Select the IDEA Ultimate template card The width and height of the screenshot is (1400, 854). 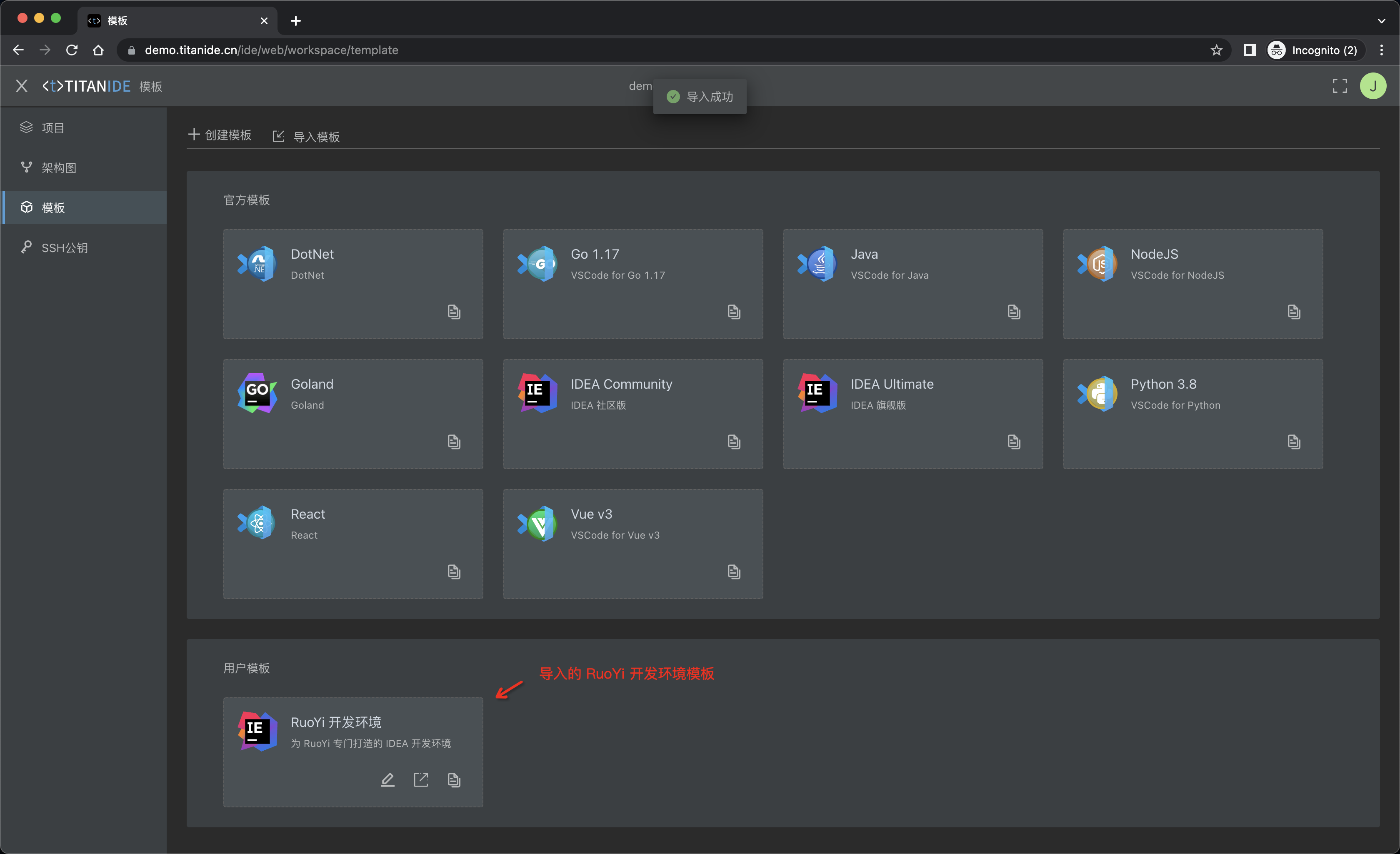pos(912,413)
